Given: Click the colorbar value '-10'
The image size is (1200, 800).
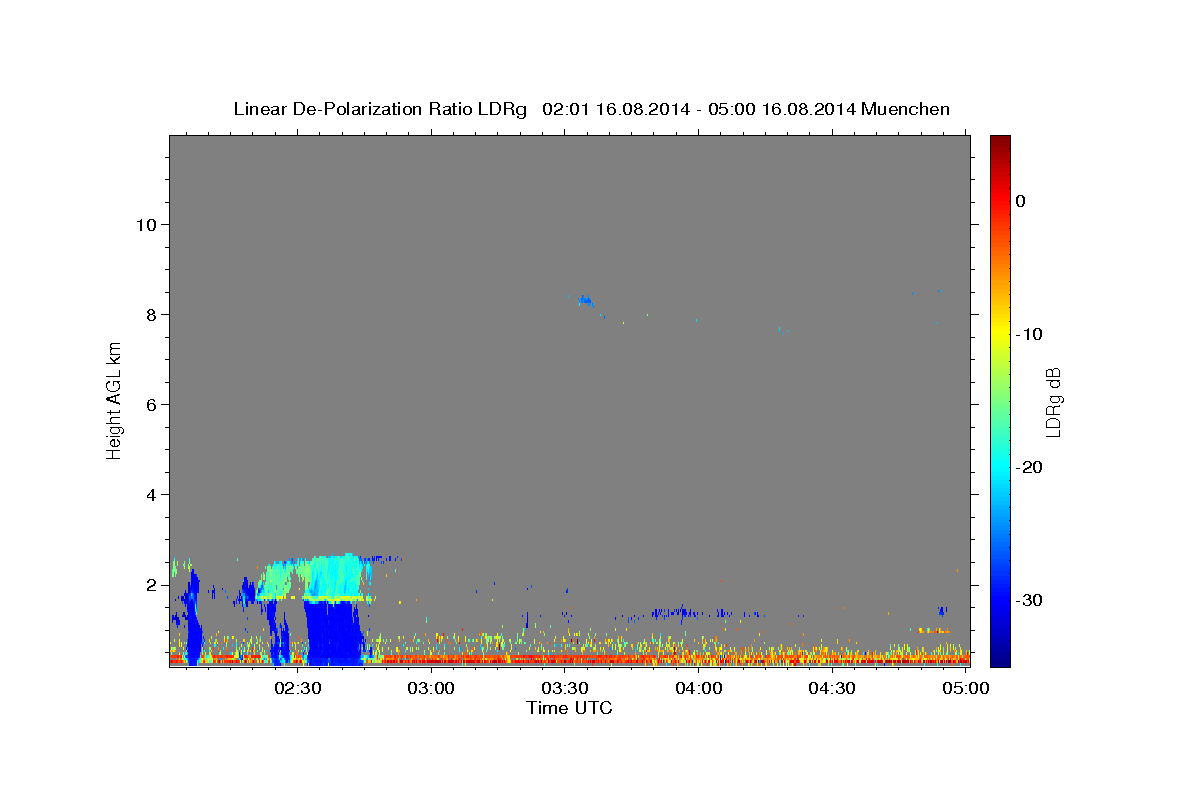Looking at the screenshot, I should click(1030, 334).
